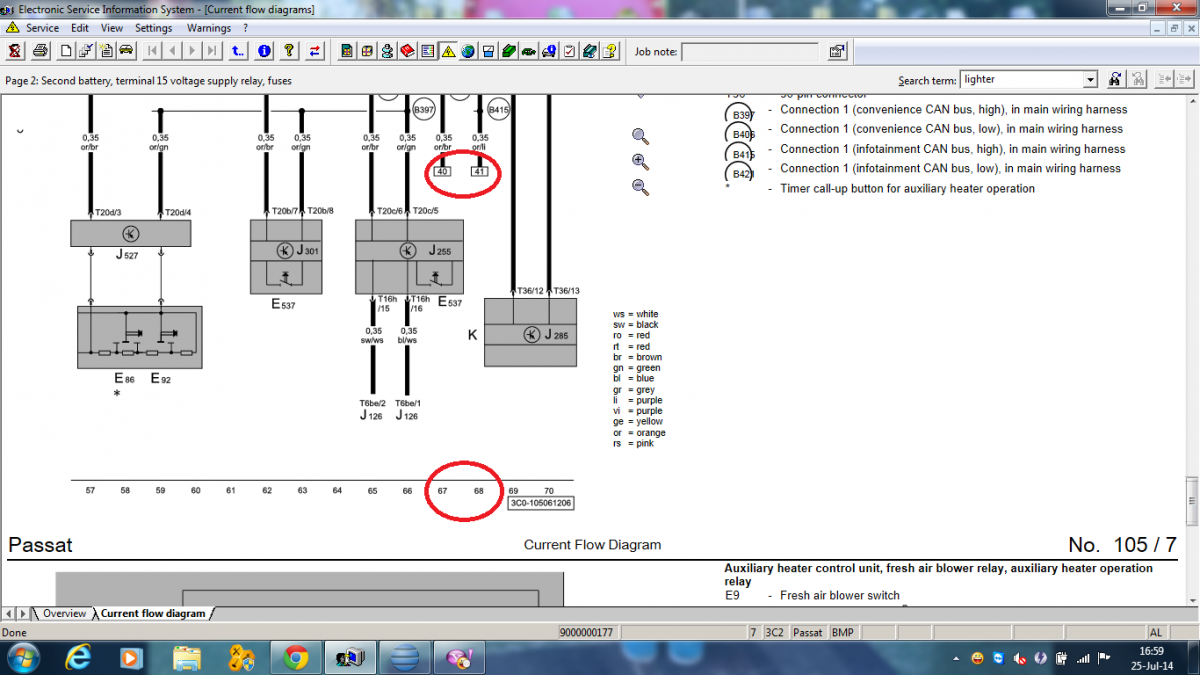This screenshot has width=1200, height=675.
Task: Click the top magnifier icon beside diagram
Action: click(641, 137)
